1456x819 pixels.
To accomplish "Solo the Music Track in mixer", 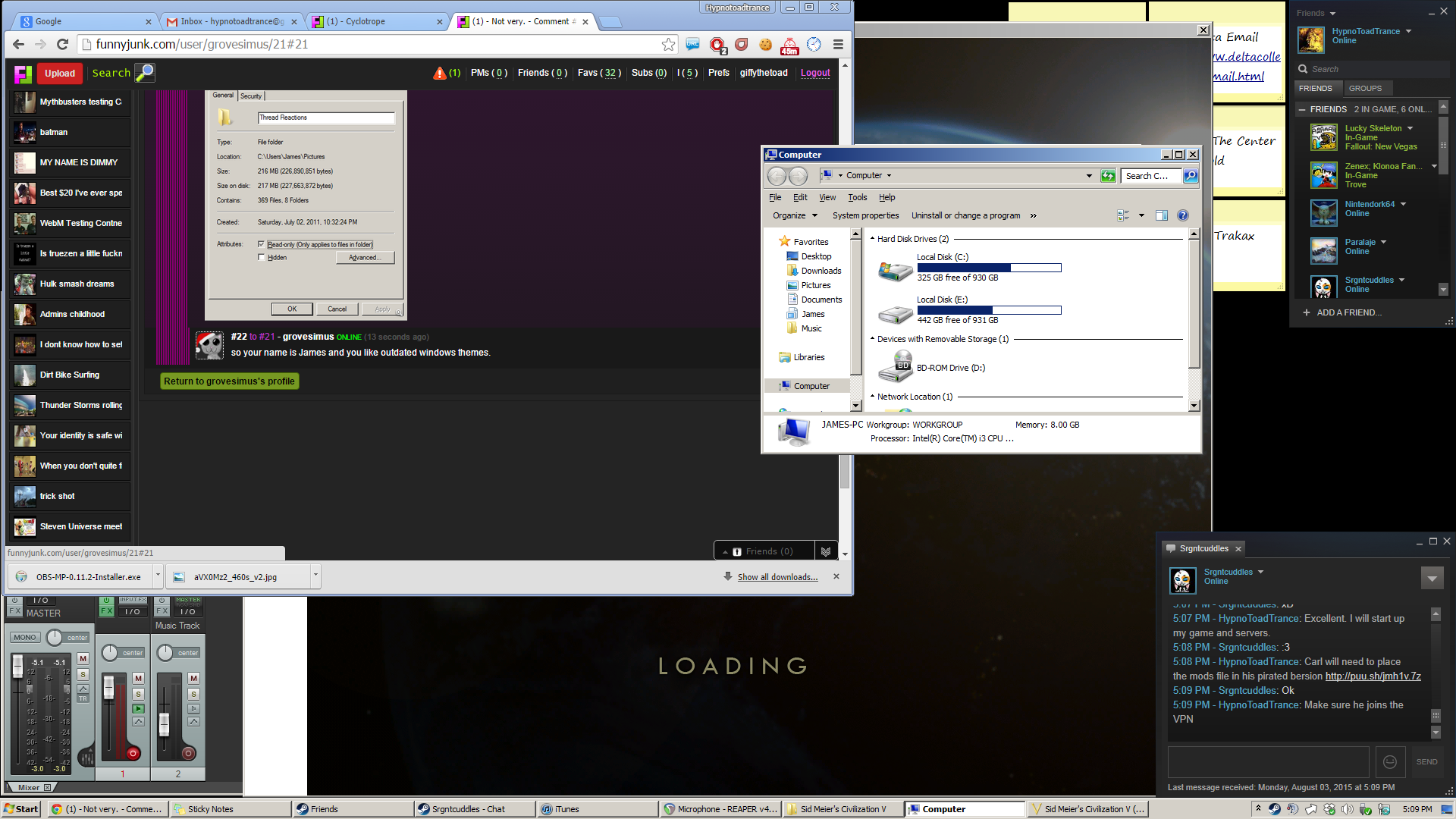I will coord(193,694).
